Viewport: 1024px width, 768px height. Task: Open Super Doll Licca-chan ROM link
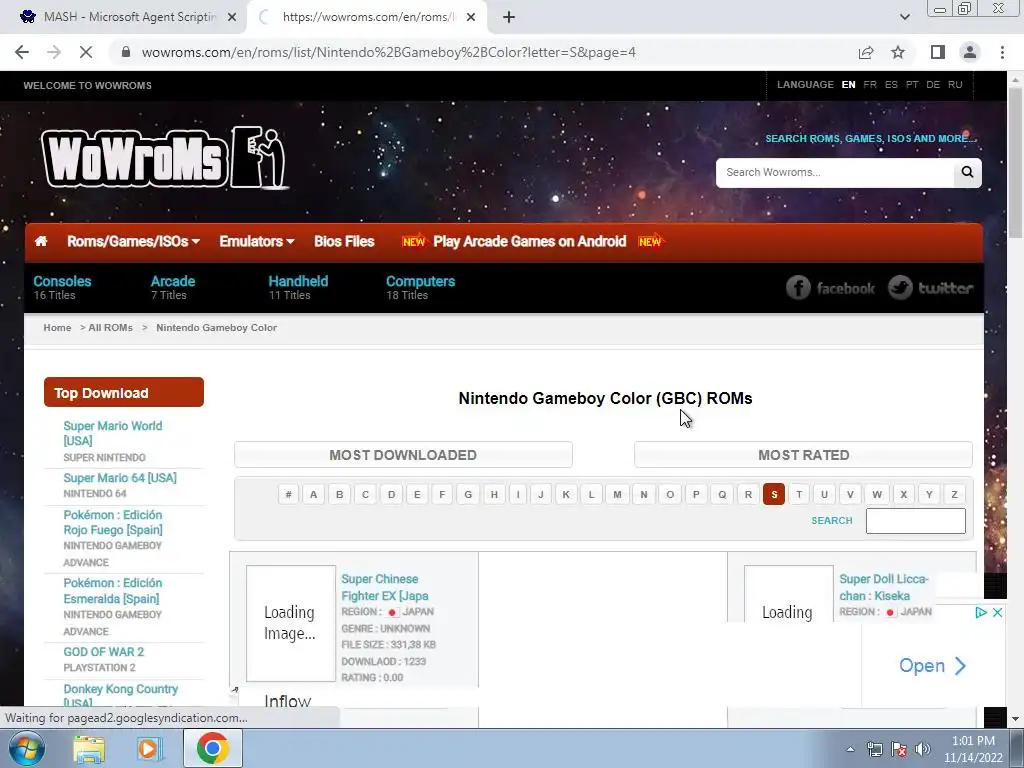(883, 587)
